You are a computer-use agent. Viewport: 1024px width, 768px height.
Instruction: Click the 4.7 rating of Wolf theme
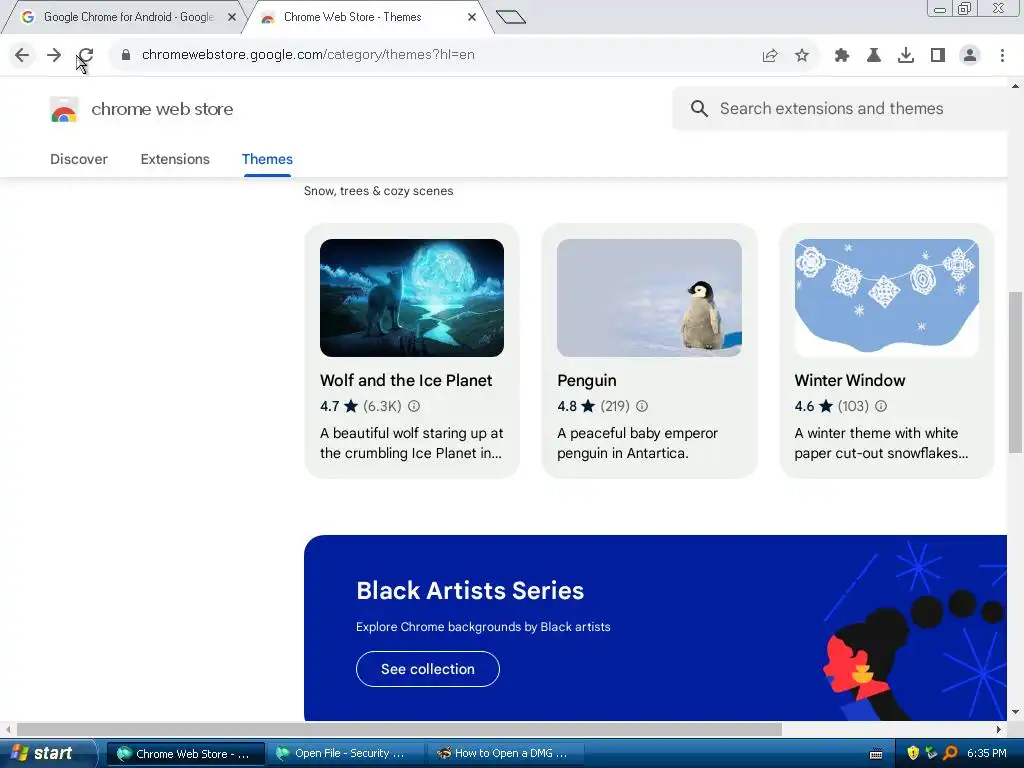329,406
